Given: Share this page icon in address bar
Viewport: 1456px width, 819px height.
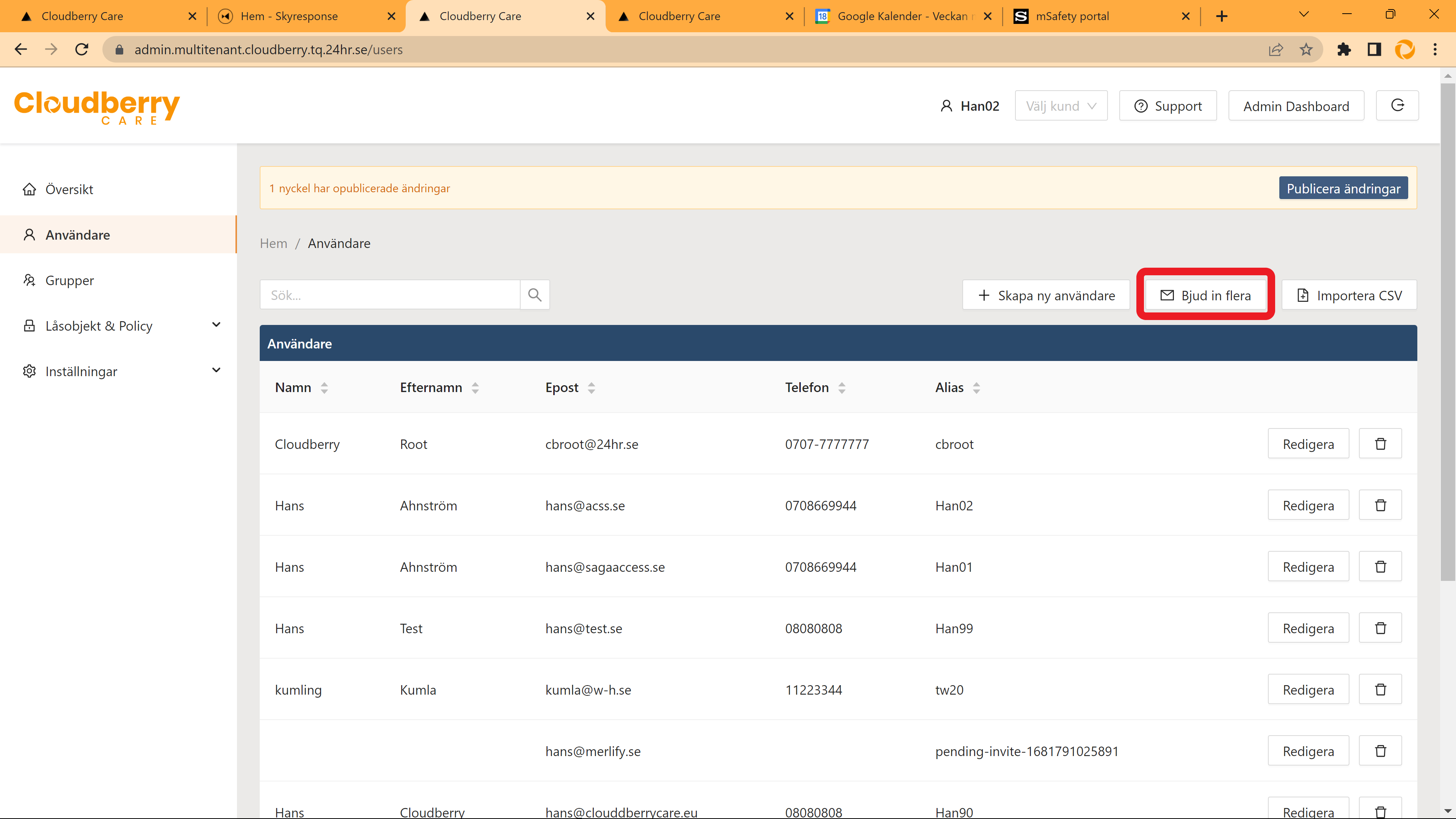Looking at the screenshot, I should click(1276, 50).
